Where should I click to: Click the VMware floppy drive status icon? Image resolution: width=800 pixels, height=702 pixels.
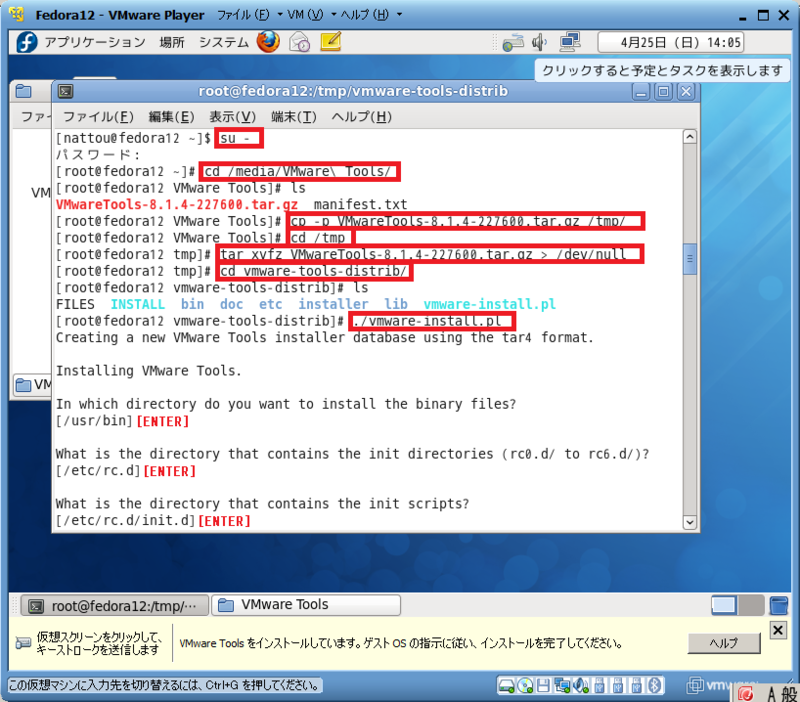pyautogui.click(x=543, y=686)
